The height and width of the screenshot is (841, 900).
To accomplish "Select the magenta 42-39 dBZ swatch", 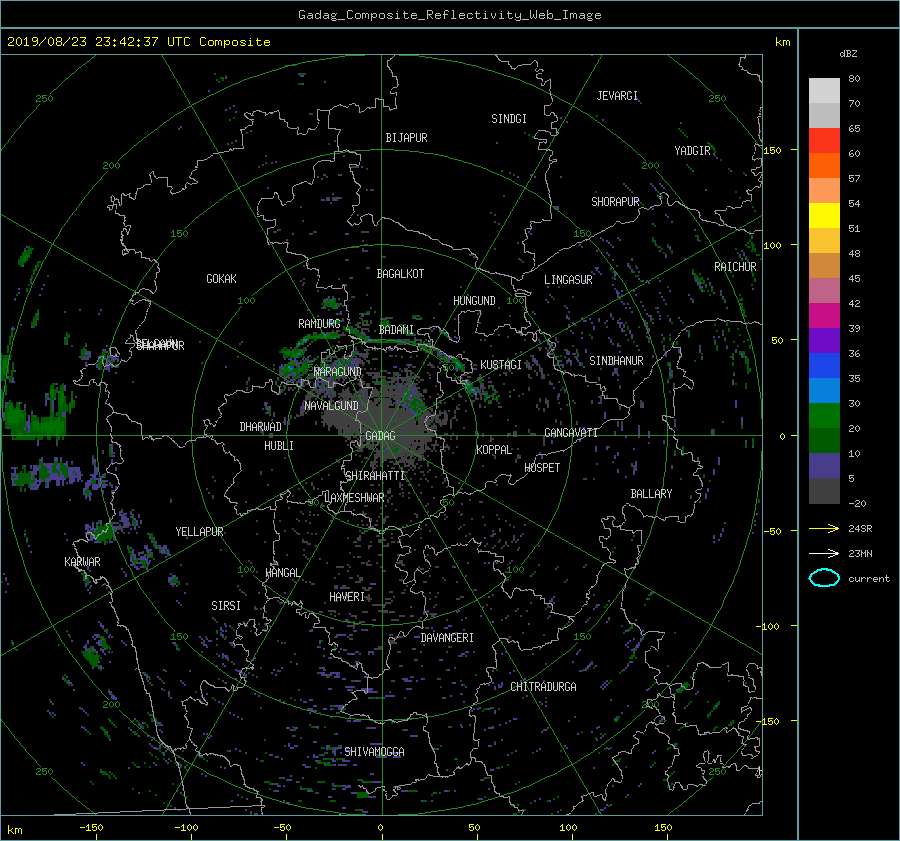I will 824,316.
